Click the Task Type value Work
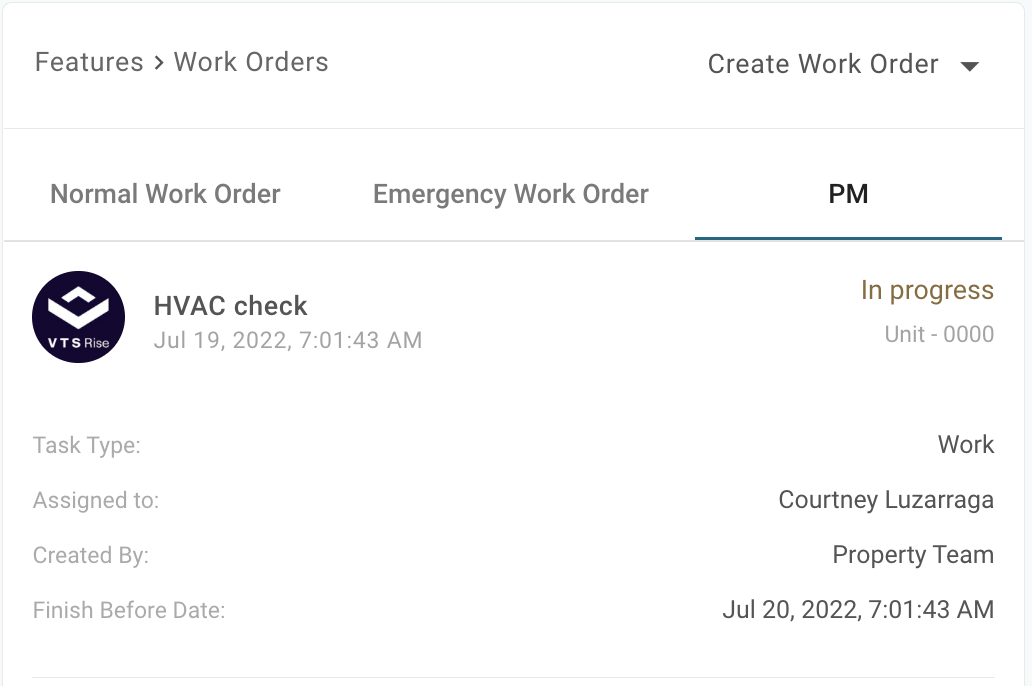 966,445
